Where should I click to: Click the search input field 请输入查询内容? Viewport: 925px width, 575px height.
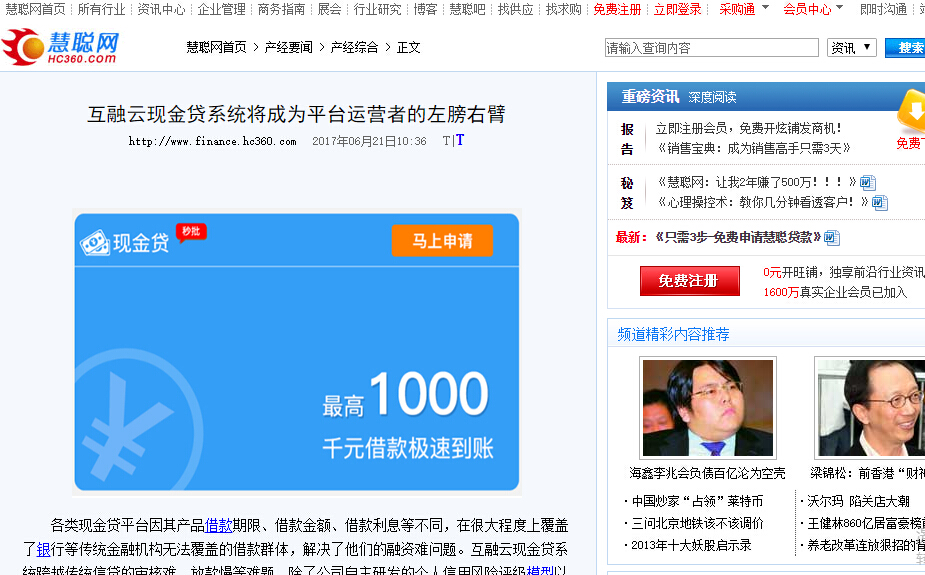711,48
